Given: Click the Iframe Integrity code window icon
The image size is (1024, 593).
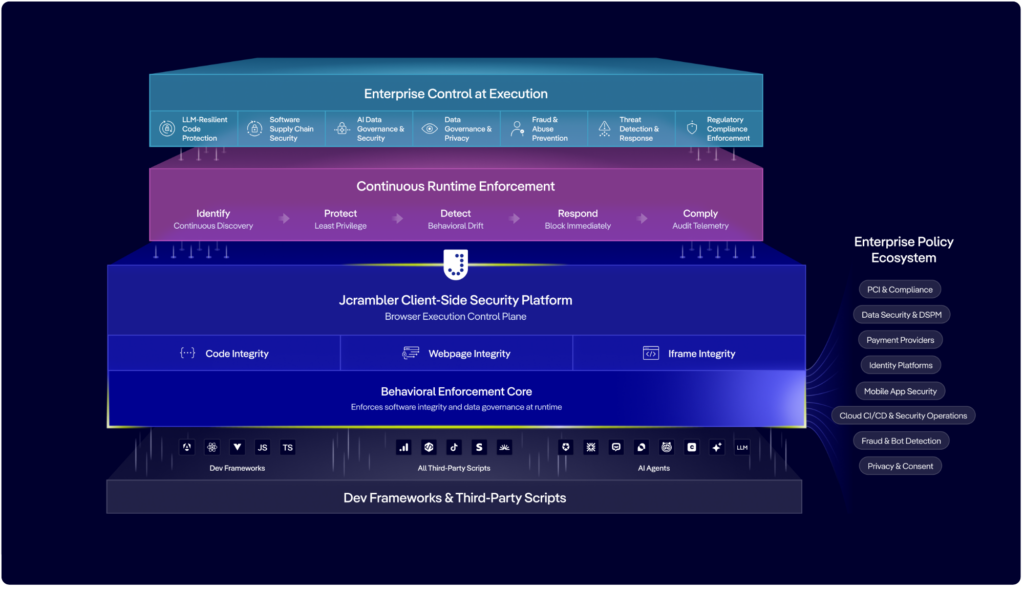Looking at the screenshot, I should 651,353.
